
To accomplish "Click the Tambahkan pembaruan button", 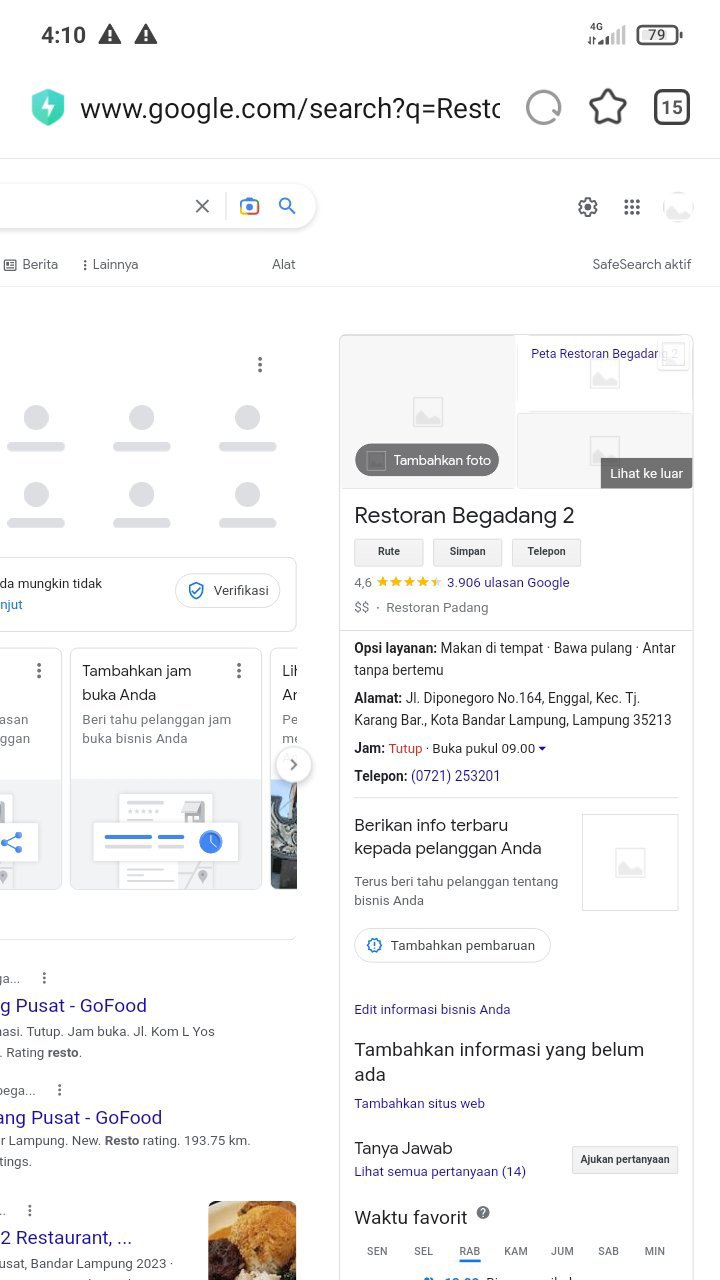I will (x=452, y=945).
